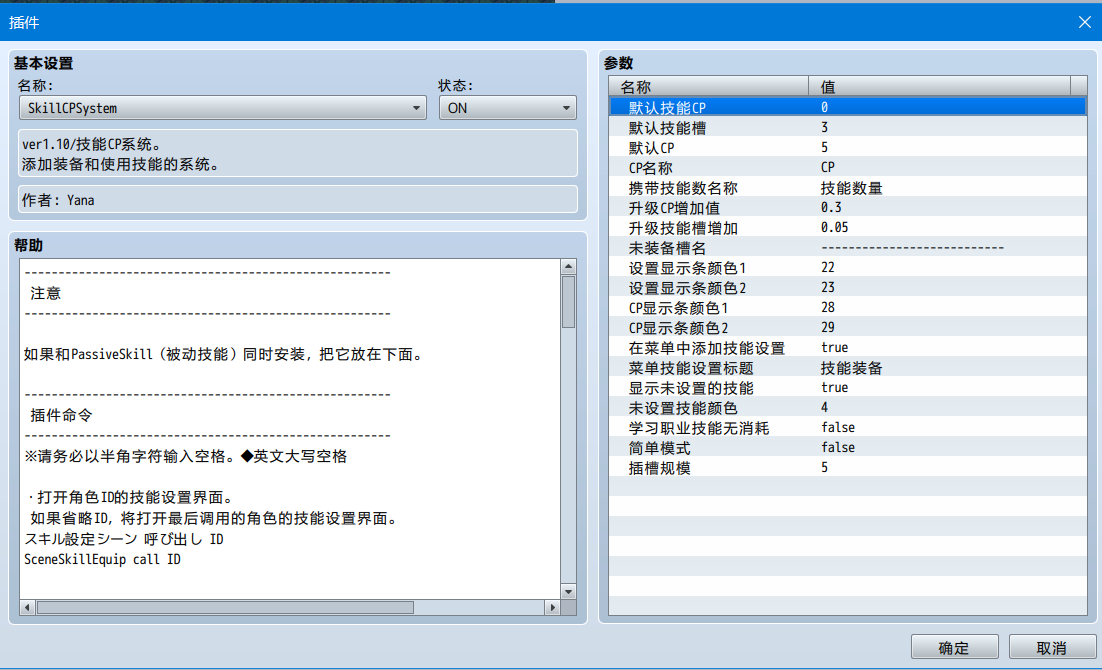
Task: Click the author field 作者: Yana
Action: 297,200
